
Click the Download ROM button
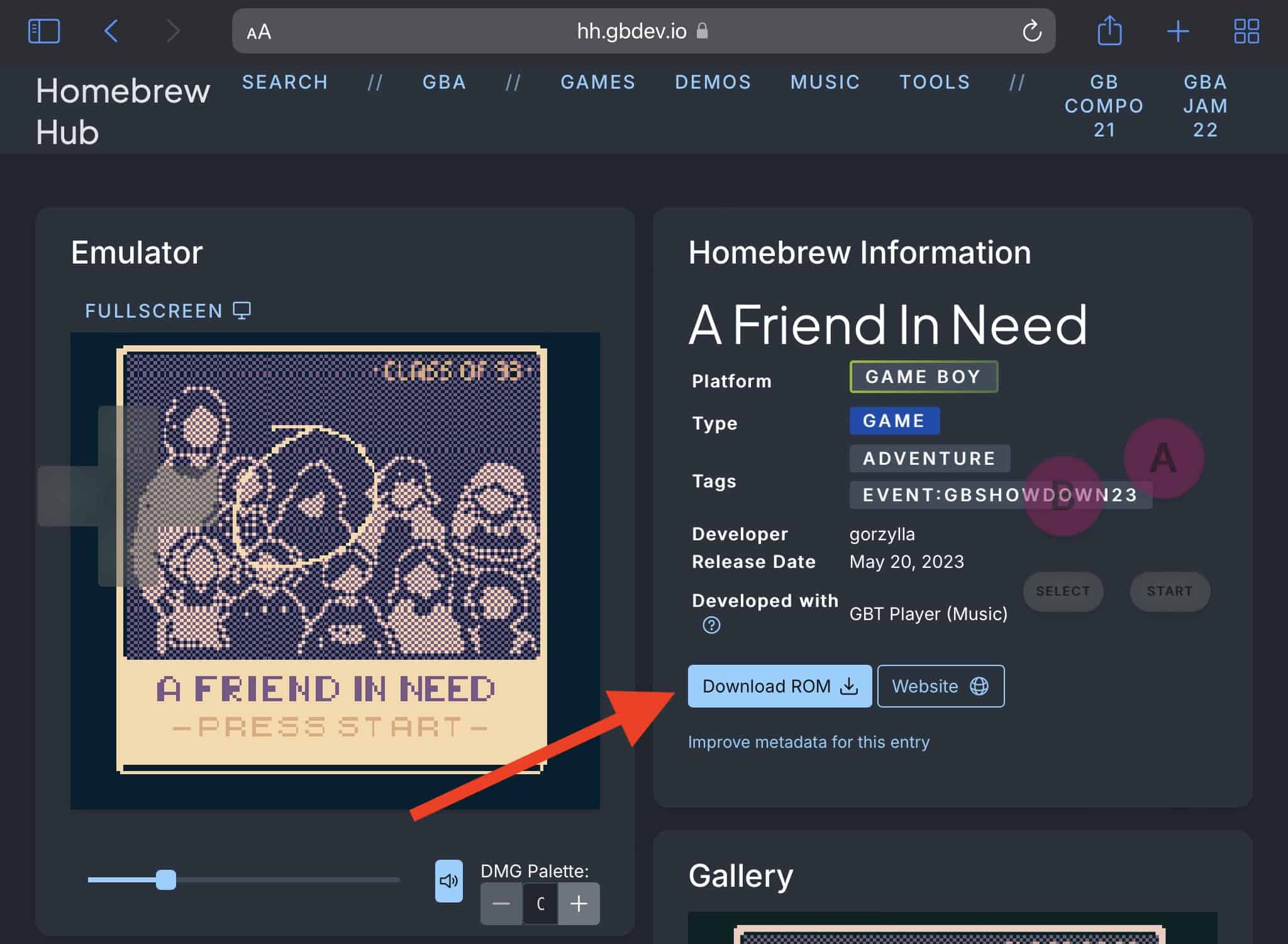pyautogui.click(x=780, y=686)
